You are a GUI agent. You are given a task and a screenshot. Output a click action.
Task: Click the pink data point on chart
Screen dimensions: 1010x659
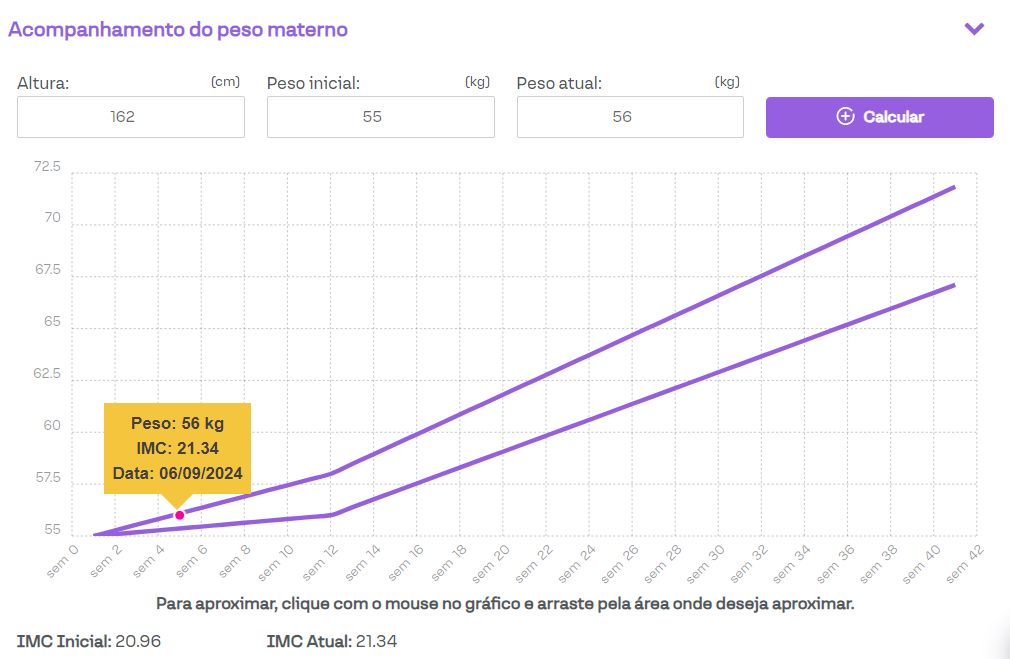[x=180, y=515]
